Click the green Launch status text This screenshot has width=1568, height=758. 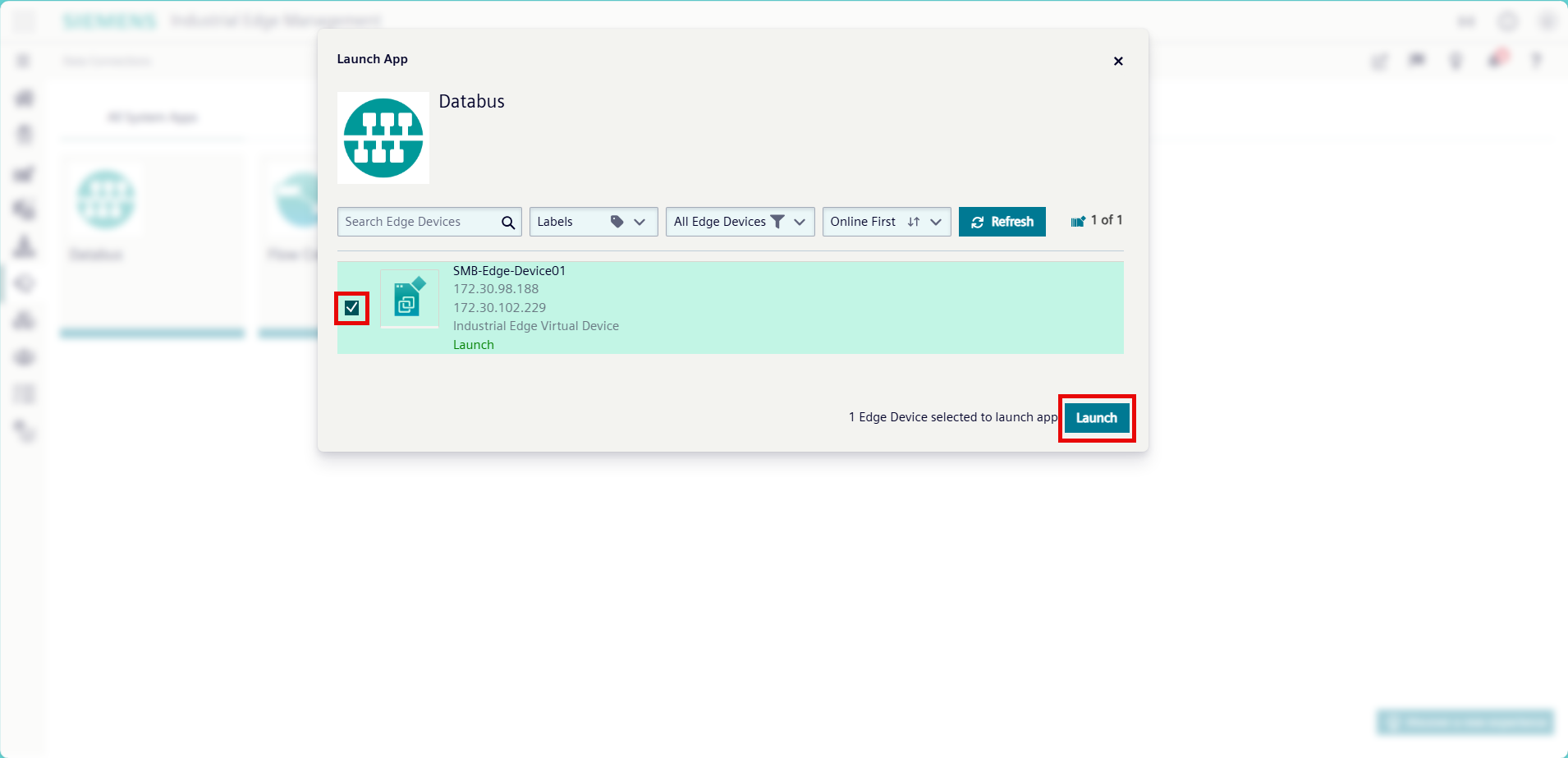pos(474,345)
